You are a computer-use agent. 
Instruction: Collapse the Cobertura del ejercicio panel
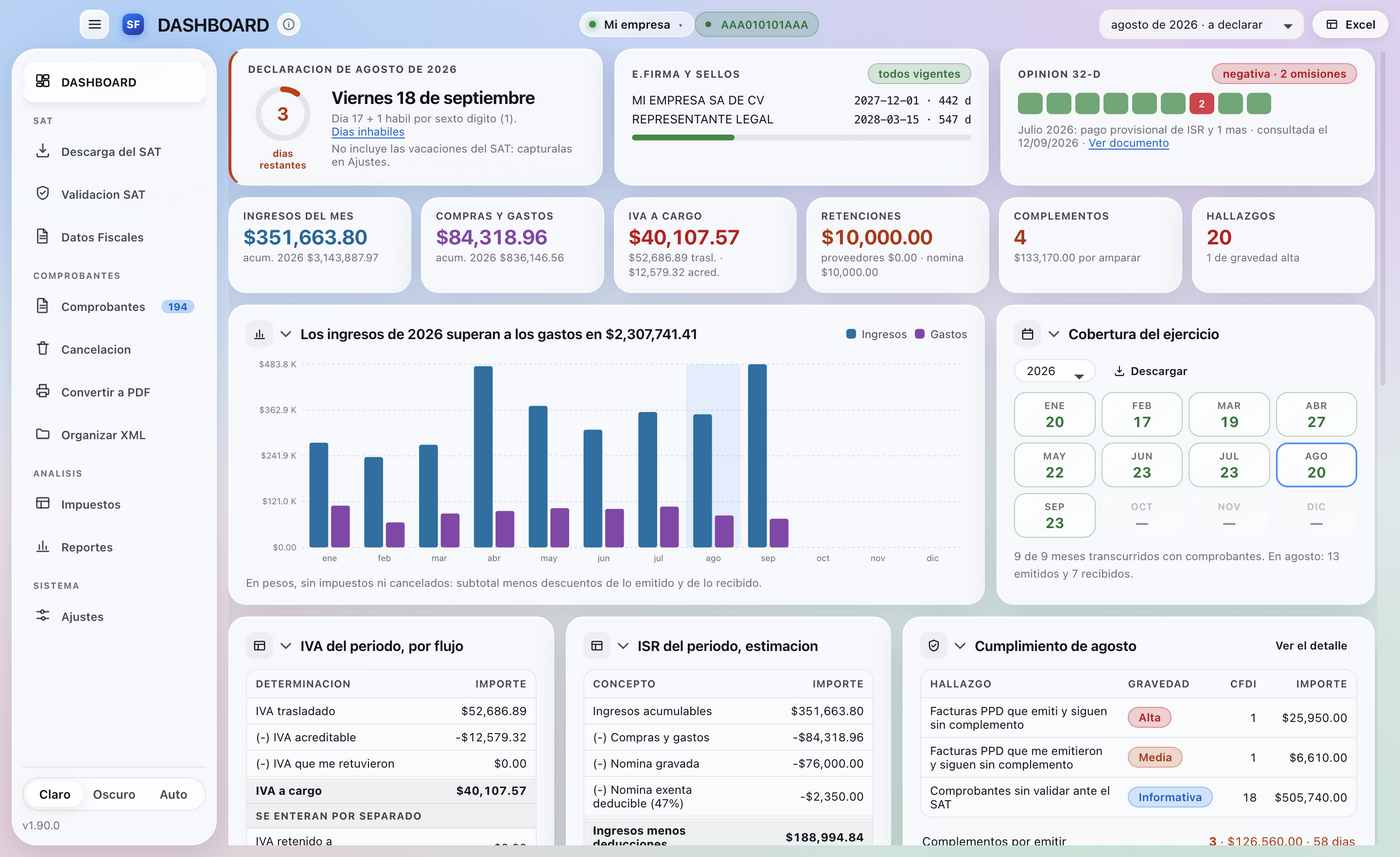[1054, 334]
